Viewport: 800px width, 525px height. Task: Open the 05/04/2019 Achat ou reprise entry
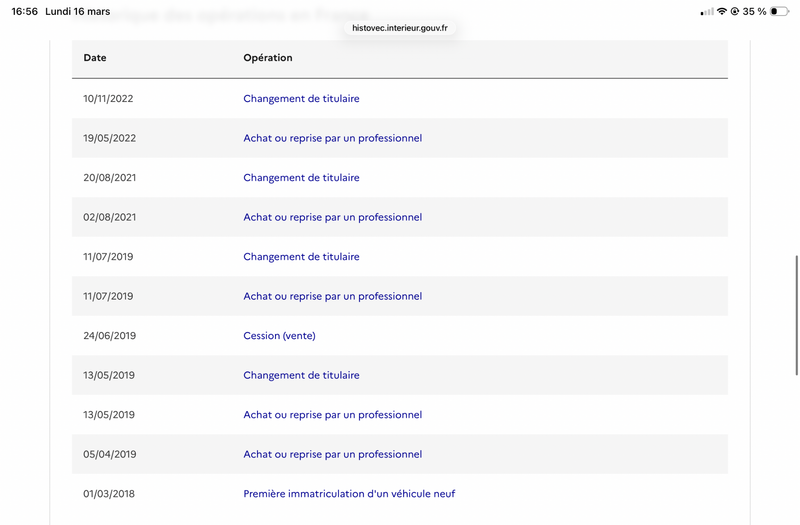333,454
